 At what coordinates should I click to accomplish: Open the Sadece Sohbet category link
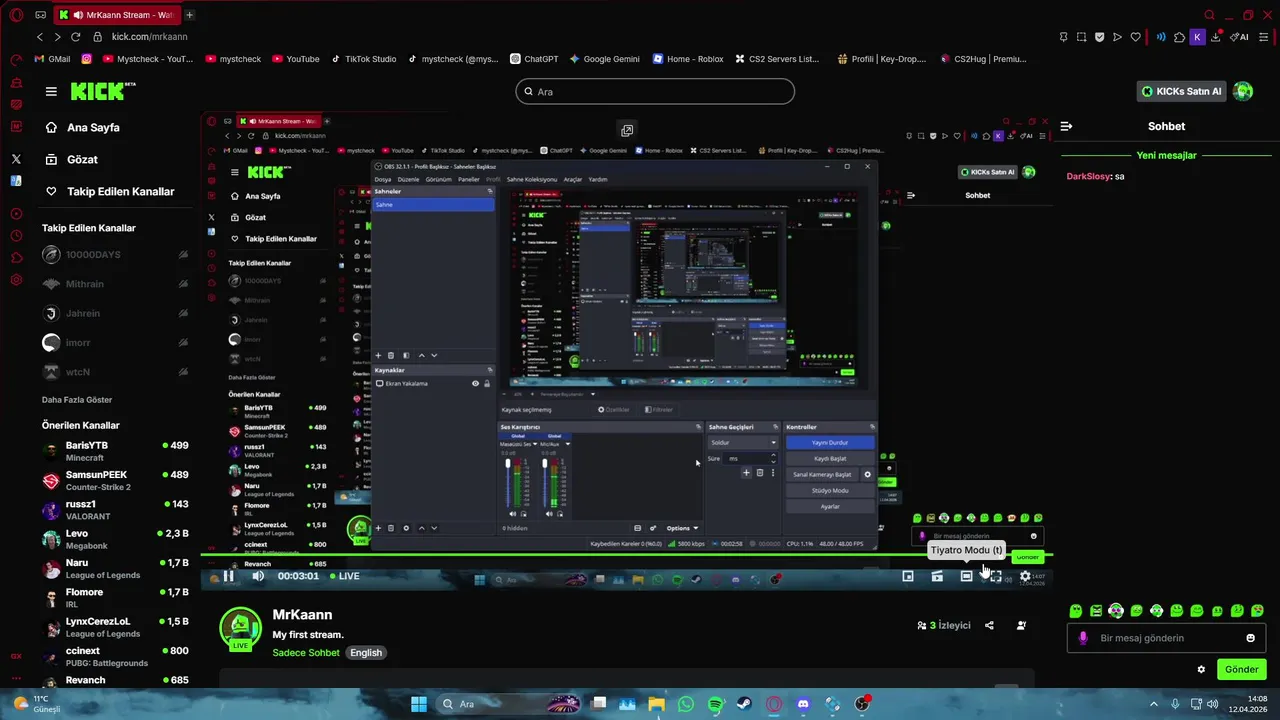(306, 653)
